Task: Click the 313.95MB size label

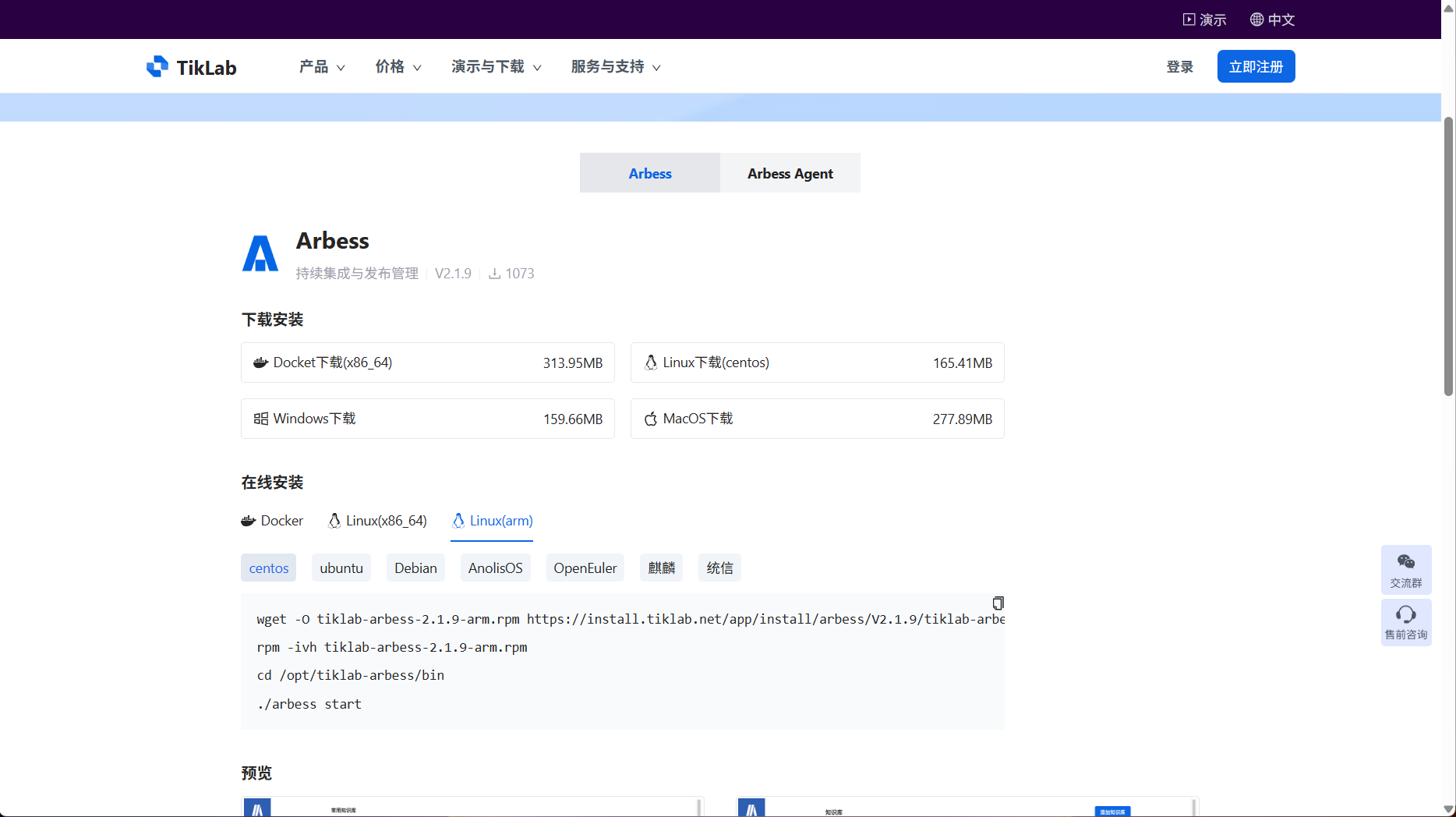Action: pyautogui.click(x=573, y=363)
